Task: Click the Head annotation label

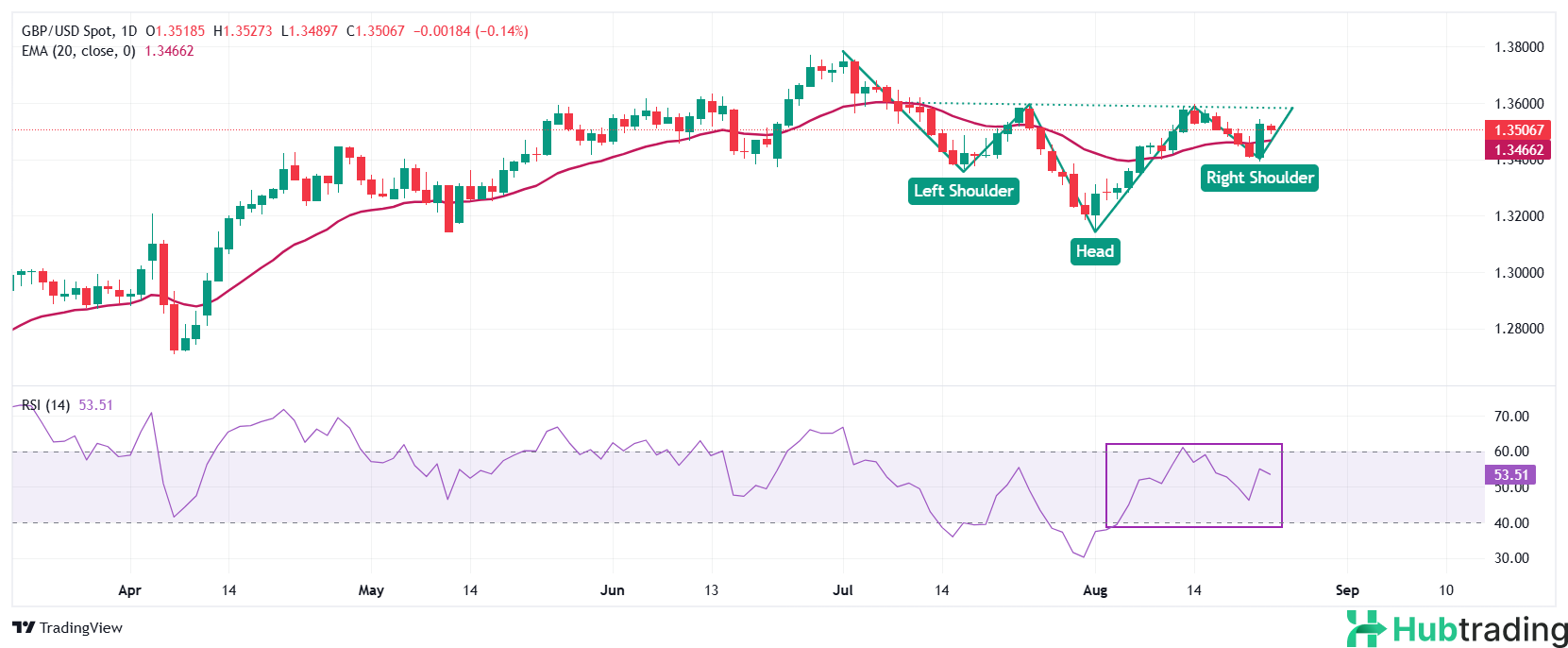Action: coord(1094,251)
